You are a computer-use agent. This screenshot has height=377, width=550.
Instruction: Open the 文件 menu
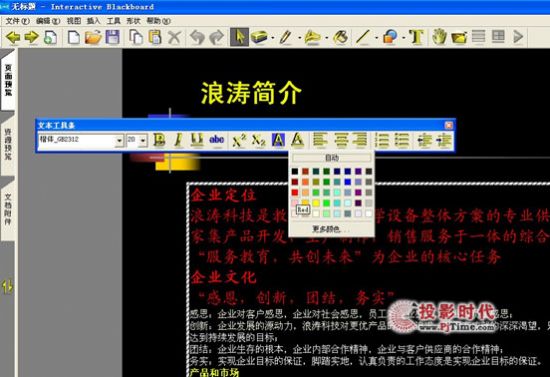pyautogui.click(x=17, y=21)
